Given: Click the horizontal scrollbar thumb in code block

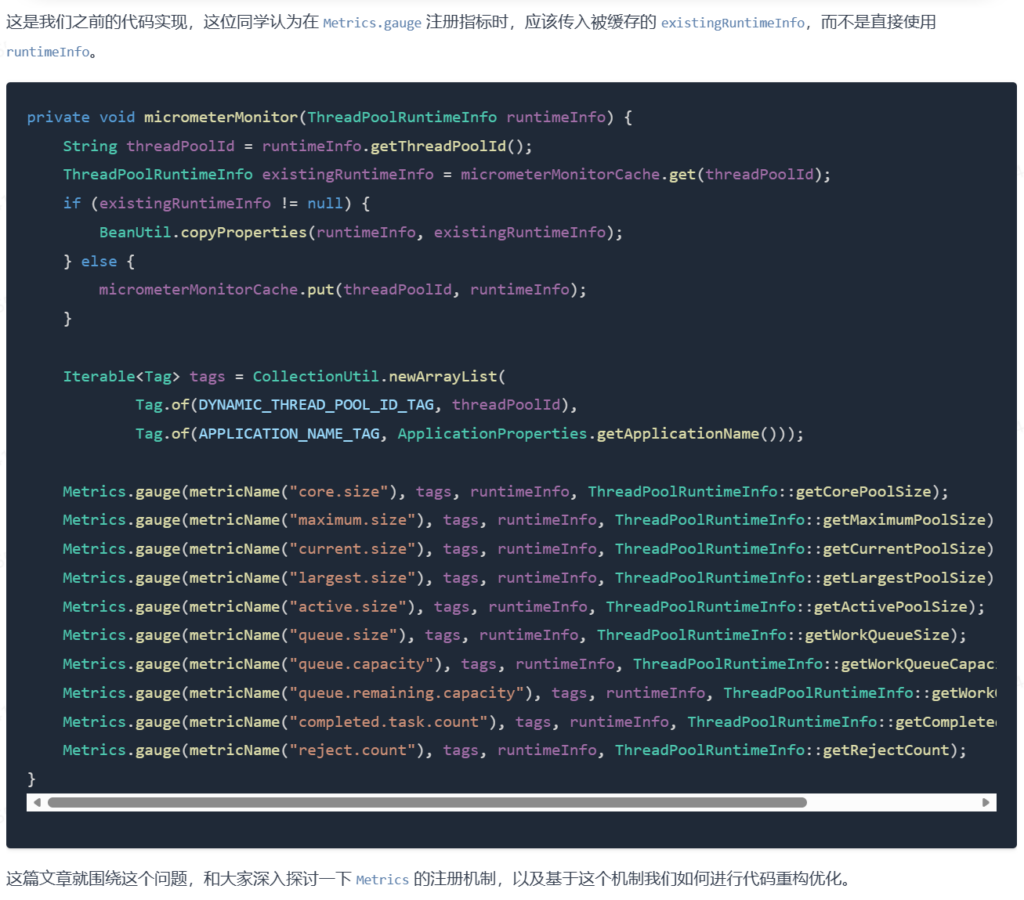Looking at the screenshot, I should pyautogui.click(x=427, y=802).
